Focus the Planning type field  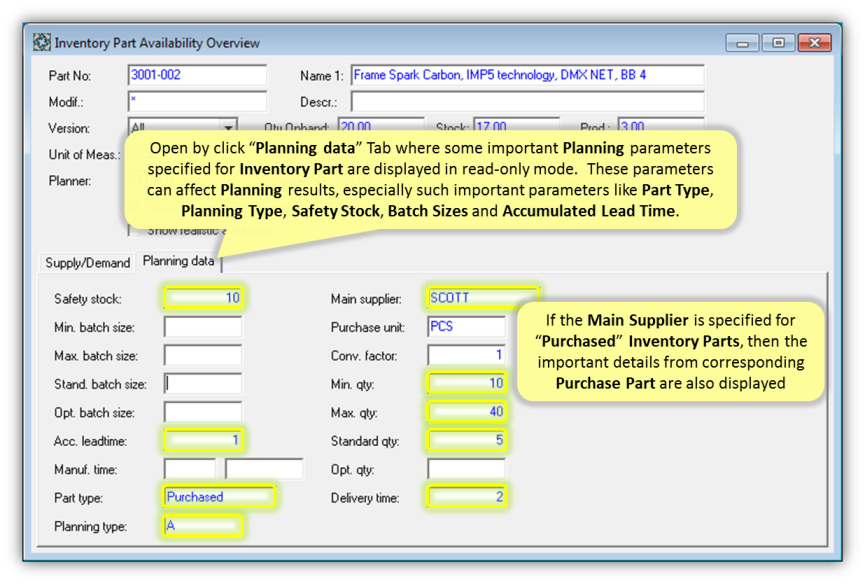pyautogui.click(x=203, y=526)
